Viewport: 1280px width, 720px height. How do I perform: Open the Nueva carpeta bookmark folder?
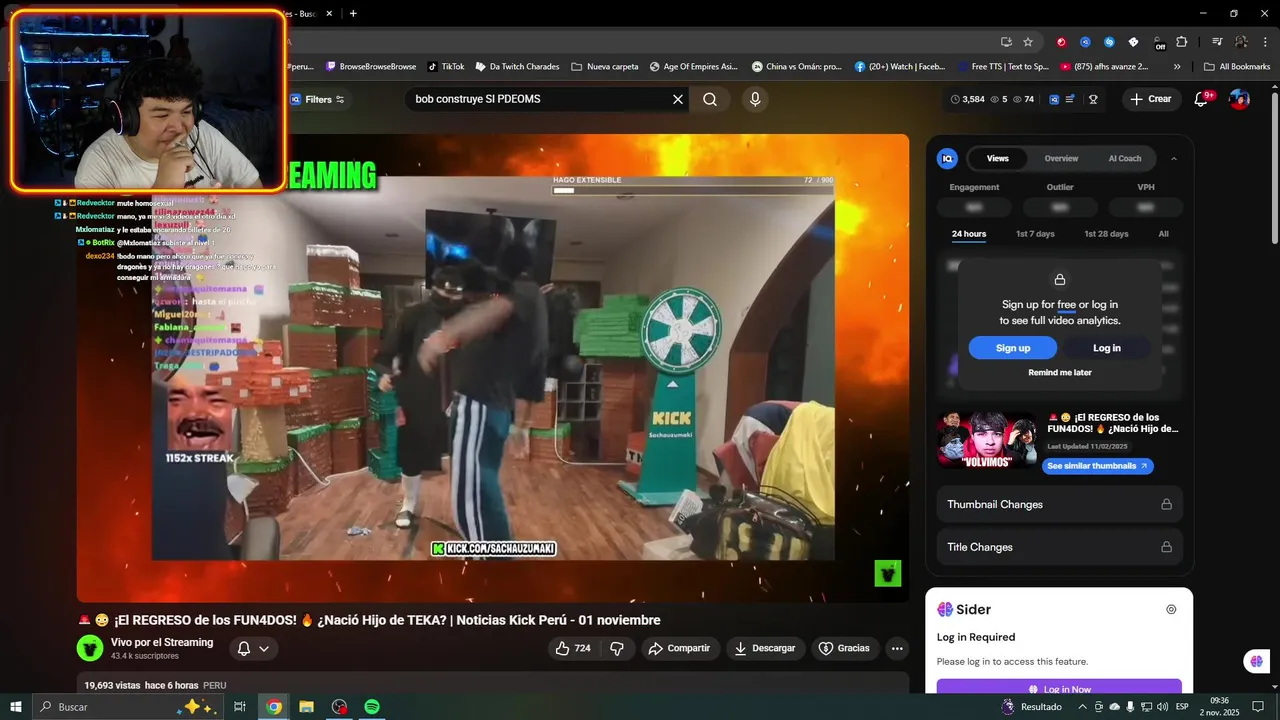[605, 67]
